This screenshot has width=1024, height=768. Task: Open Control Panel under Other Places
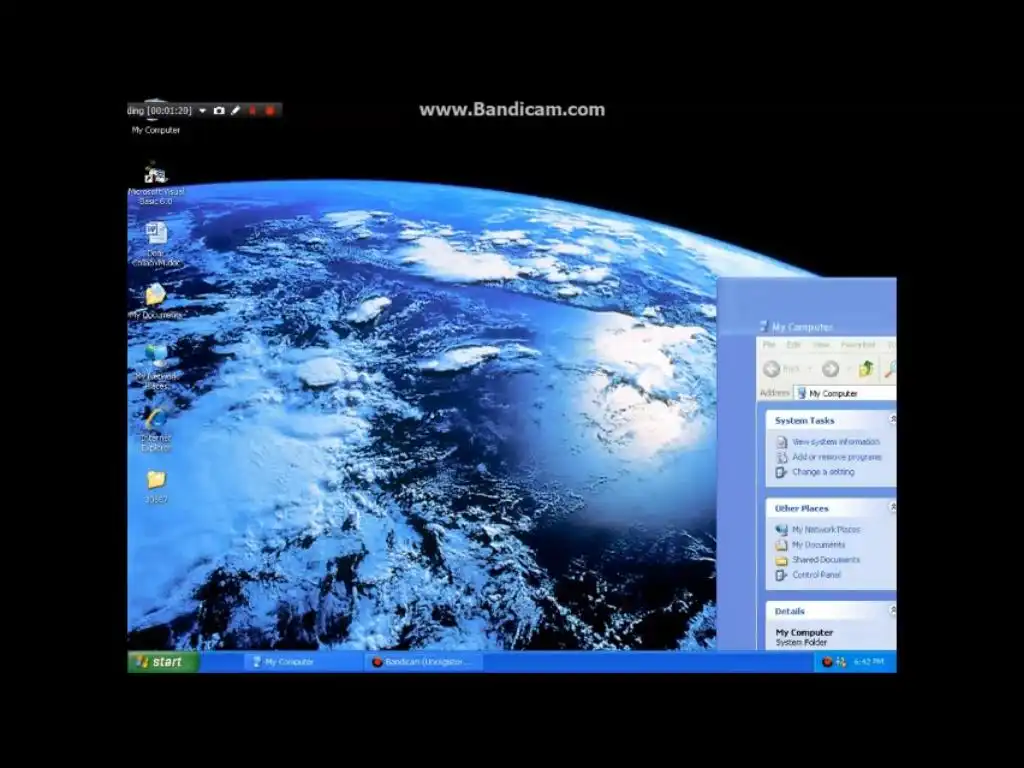pos(816,574)
